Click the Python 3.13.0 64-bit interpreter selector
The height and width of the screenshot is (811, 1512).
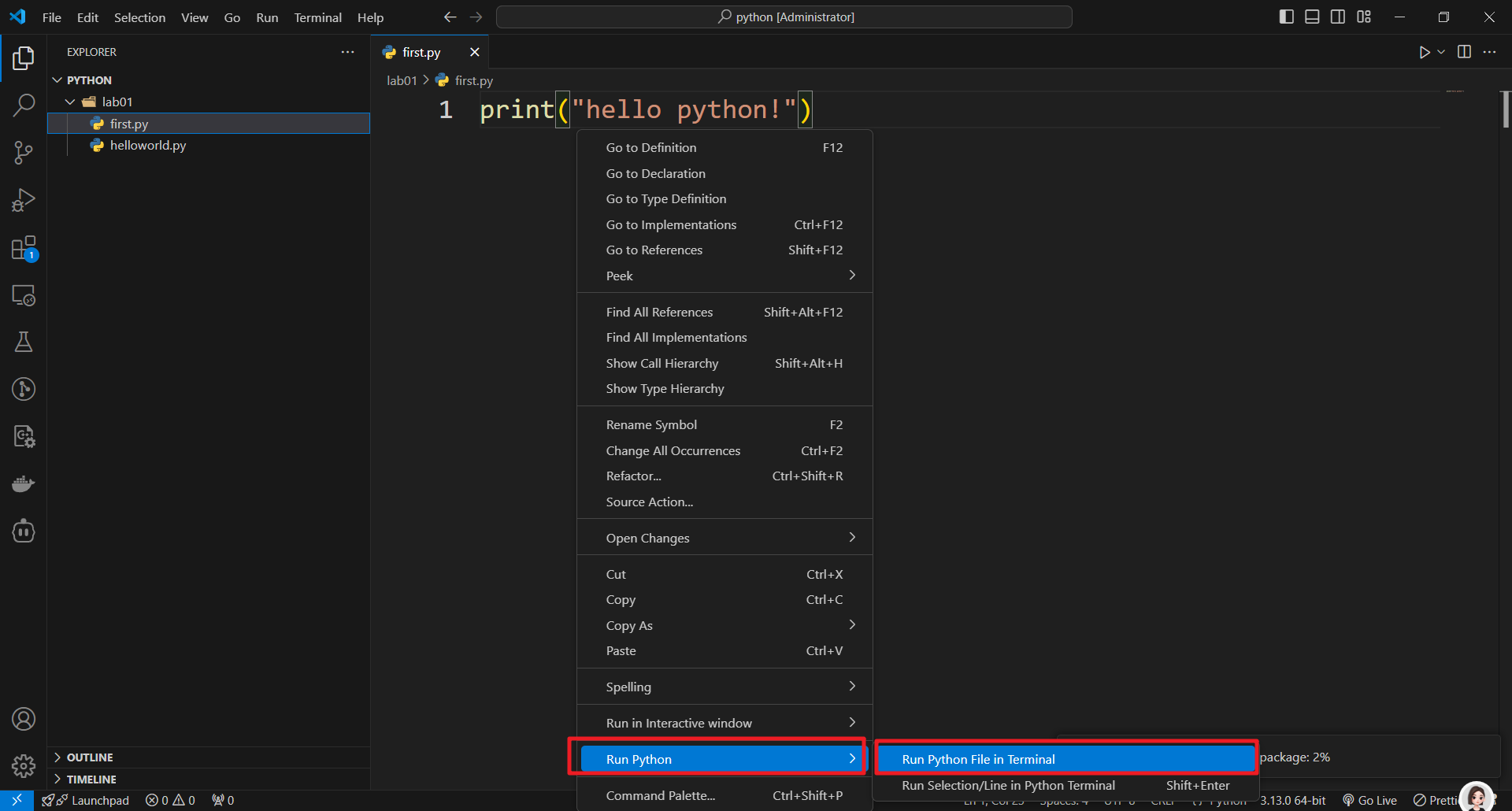[1292, 800]
